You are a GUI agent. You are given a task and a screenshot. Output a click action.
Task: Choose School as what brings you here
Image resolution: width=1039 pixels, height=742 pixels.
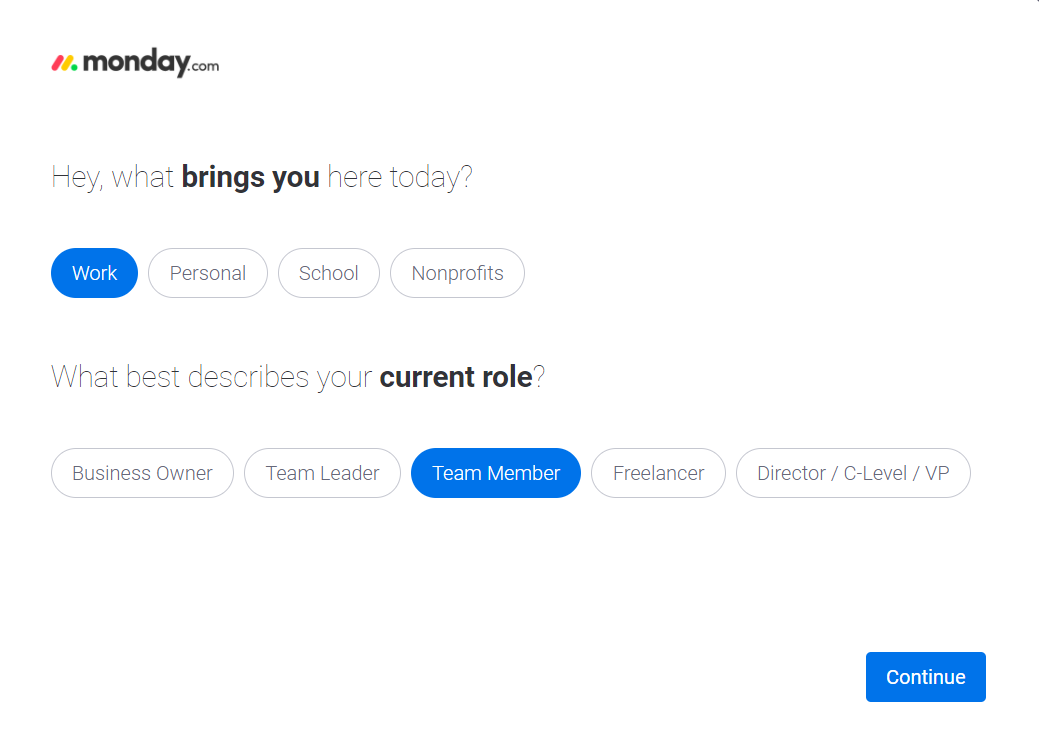tap(329, 272)
